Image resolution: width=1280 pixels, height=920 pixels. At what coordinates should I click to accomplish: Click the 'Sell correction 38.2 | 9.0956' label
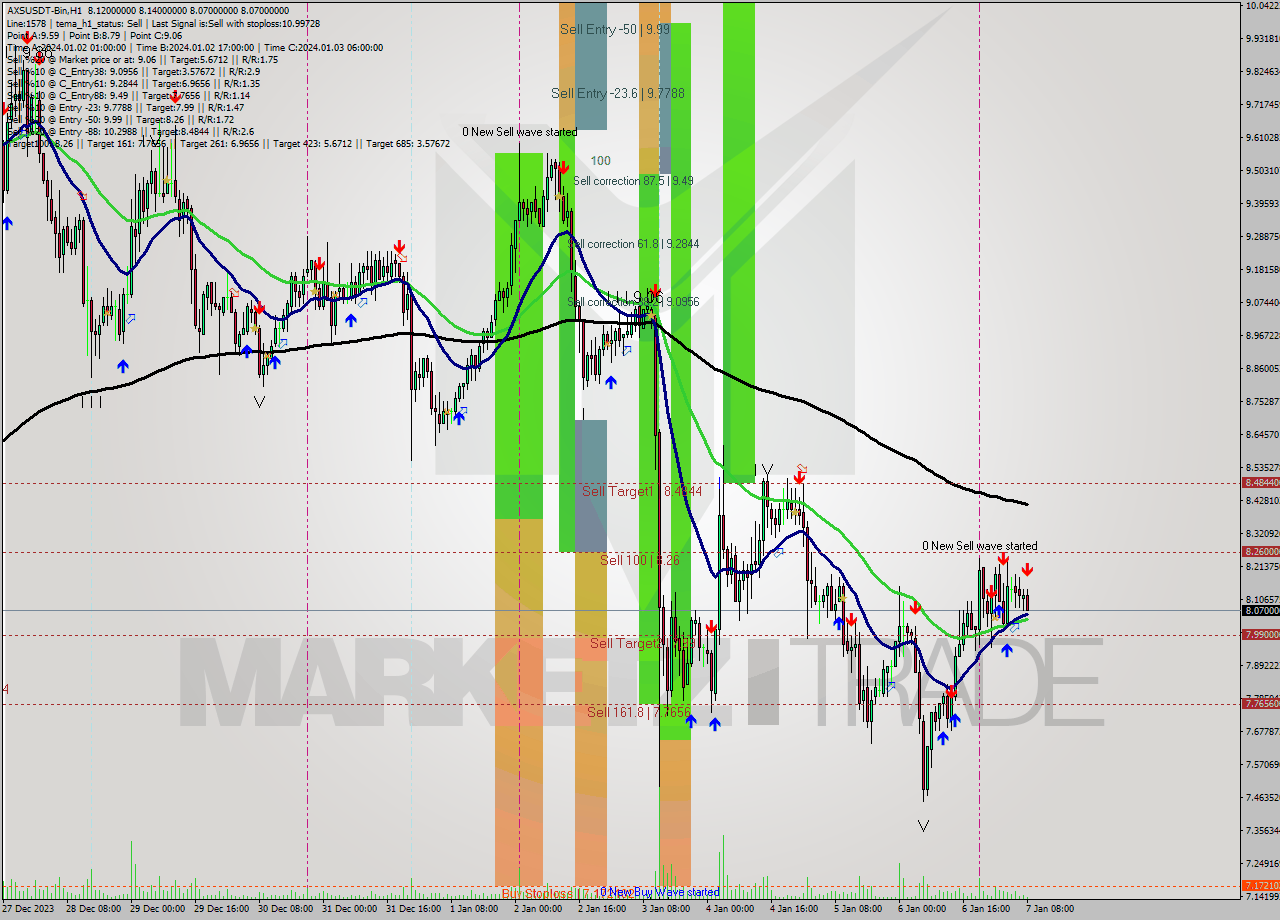pyautogui.click(x=633, y=302)
